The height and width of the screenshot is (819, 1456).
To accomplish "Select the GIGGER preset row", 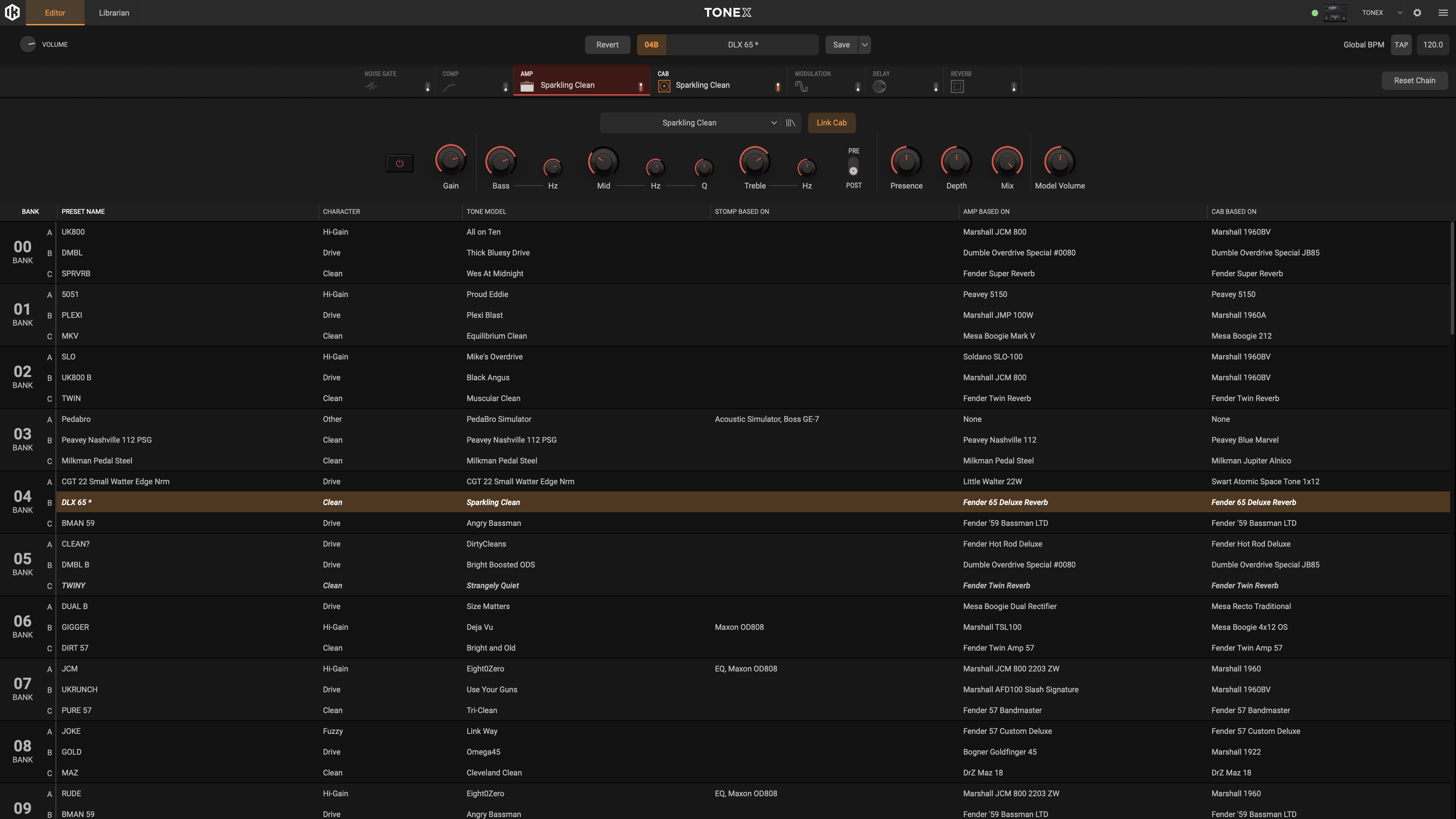I will pyautogui.click(x=753, y=627).
